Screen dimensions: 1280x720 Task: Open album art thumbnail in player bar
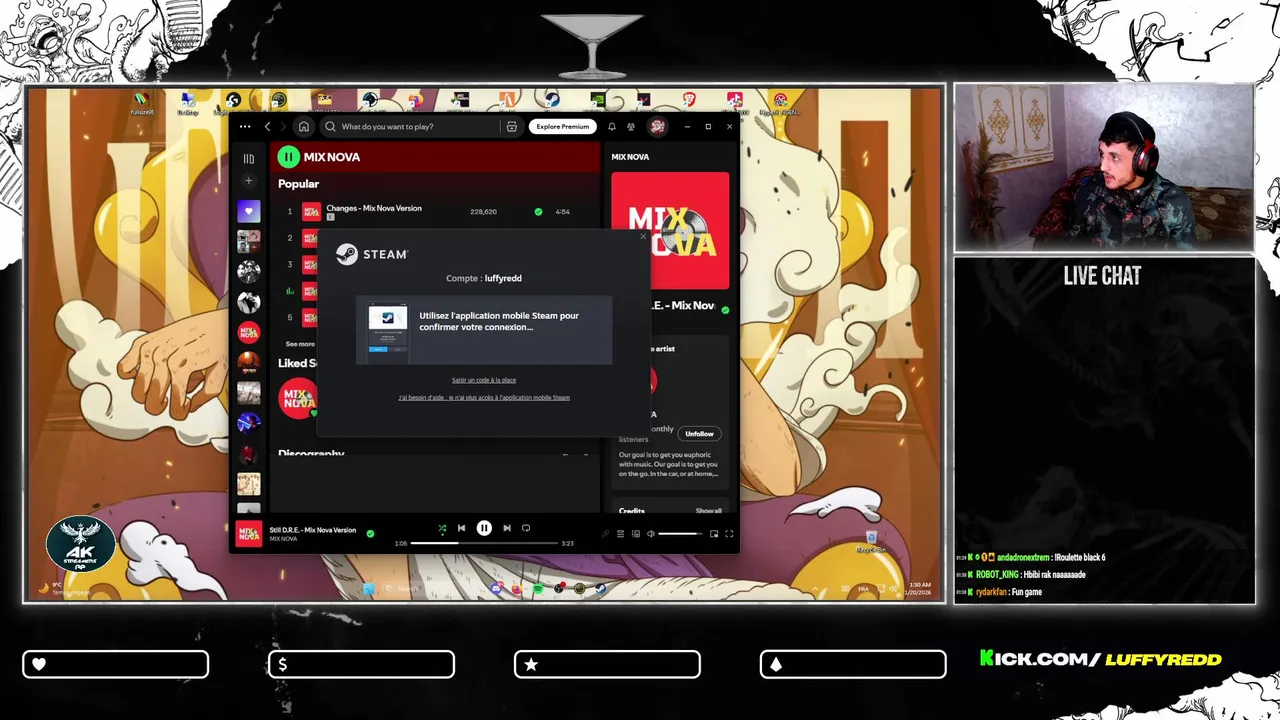click(249, 534)
